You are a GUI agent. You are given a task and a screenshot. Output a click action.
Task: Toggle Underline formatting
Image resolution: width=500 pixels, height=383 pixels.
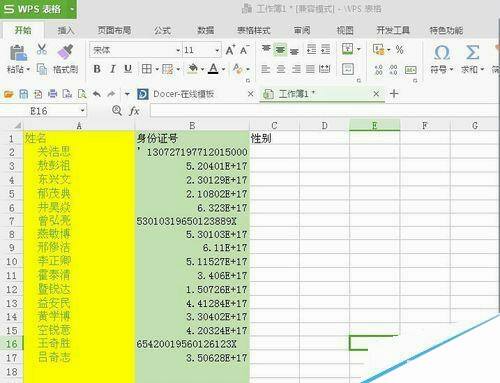click(128, 69)
